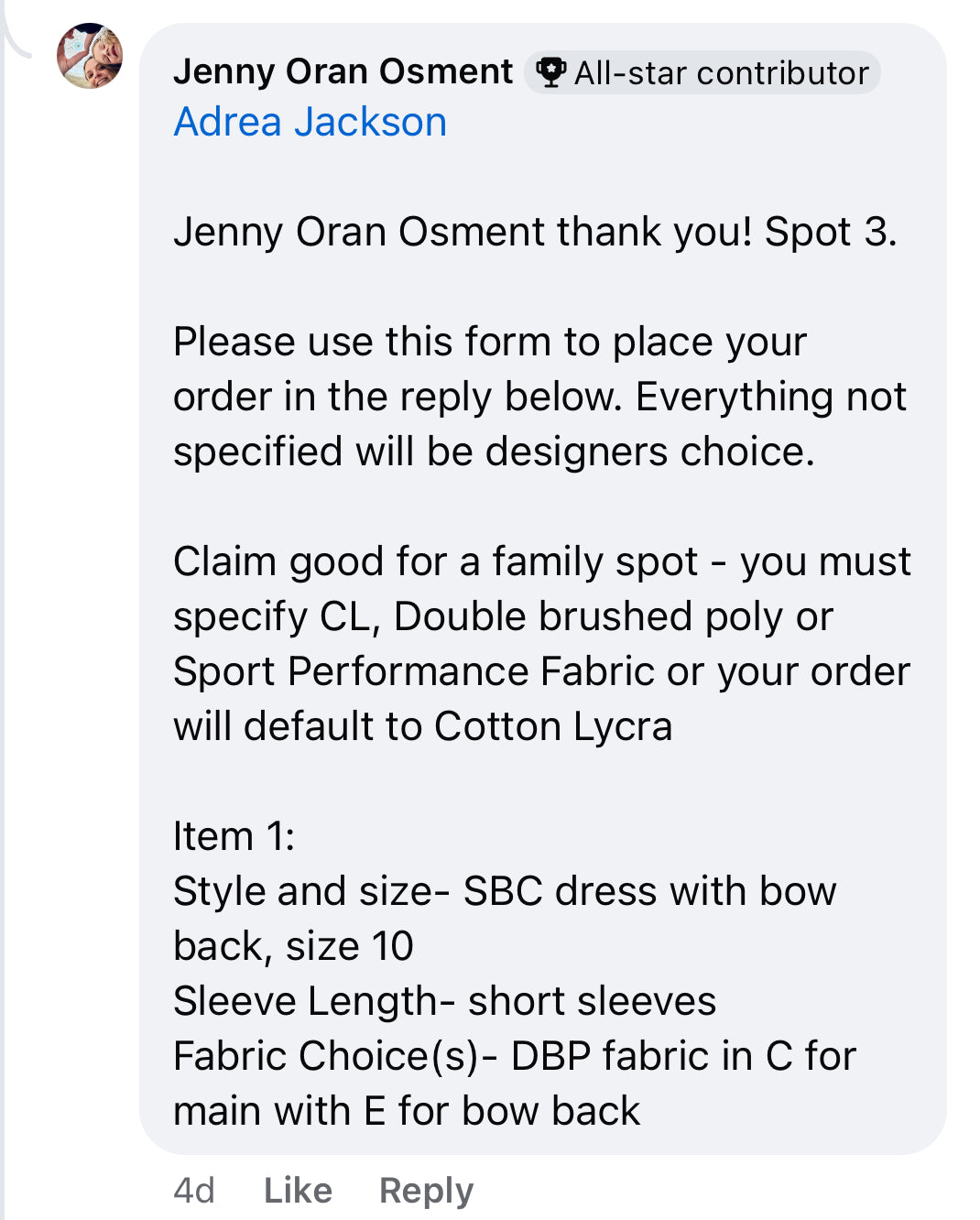Click the "back, size 10" text line
Image resolution: width=980 pixels, height=1220 pixels.
293,946
